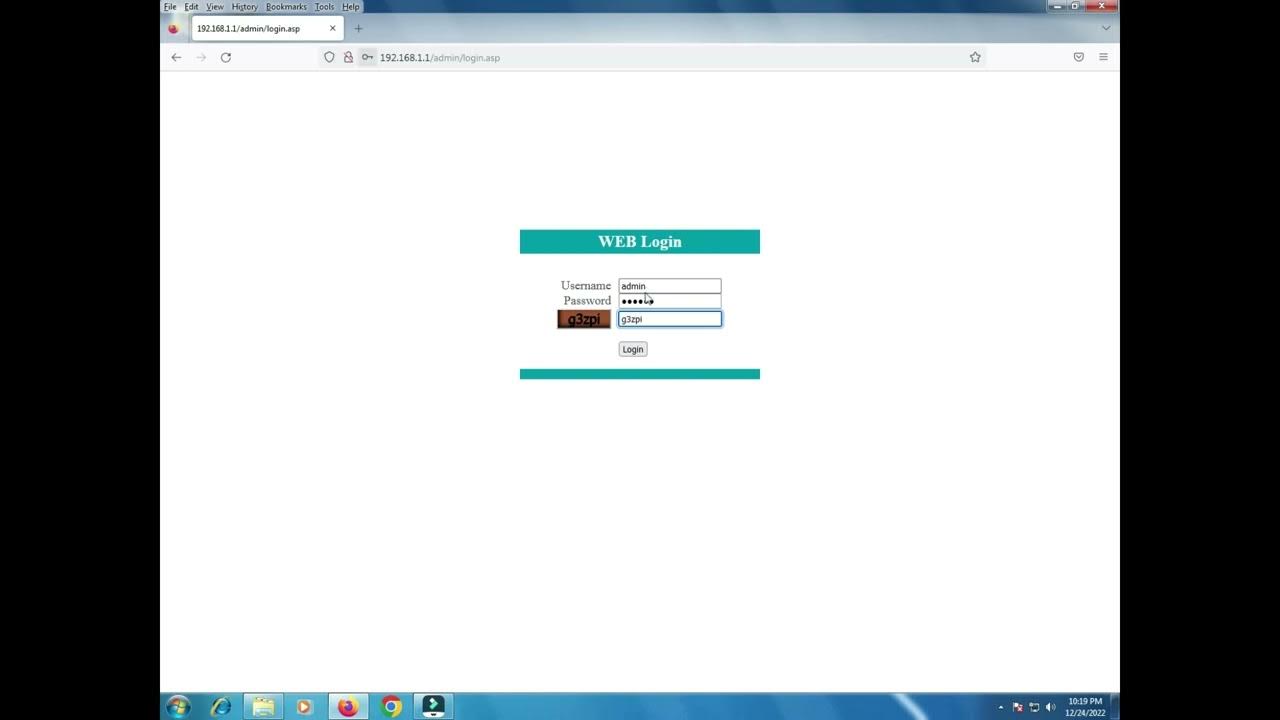Click the Firefox forward arrow
Screen dimensions: 1280x720
201,57
